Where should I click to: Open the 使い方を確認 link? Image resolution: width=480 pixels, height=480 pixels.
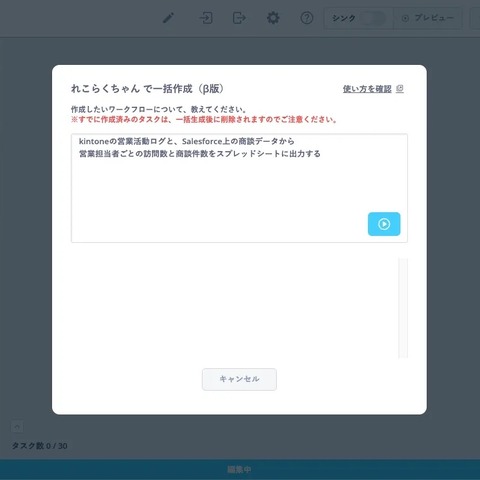tap(367, 89)
